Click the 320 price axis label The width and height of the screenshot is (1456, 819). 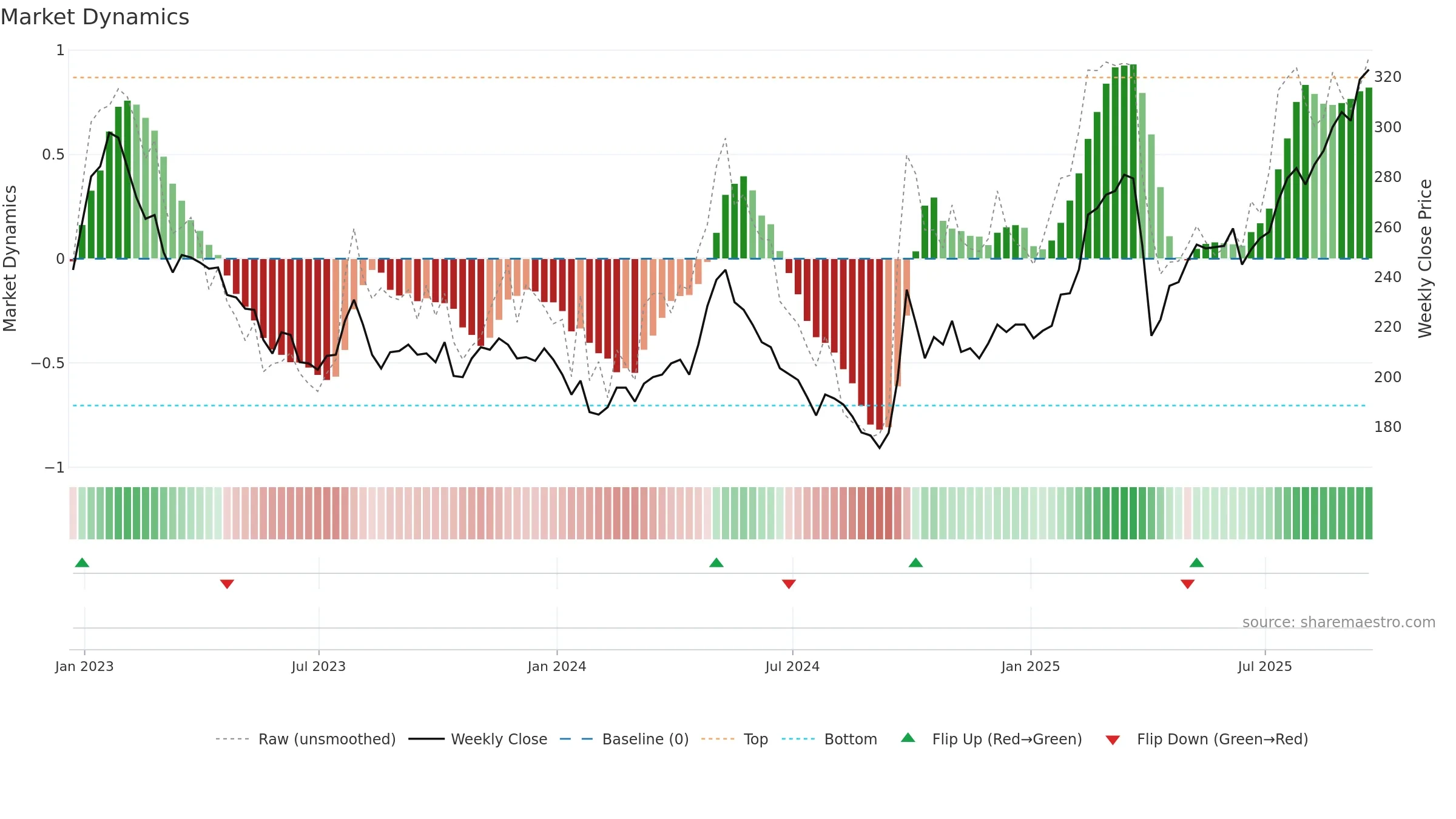1388,77
